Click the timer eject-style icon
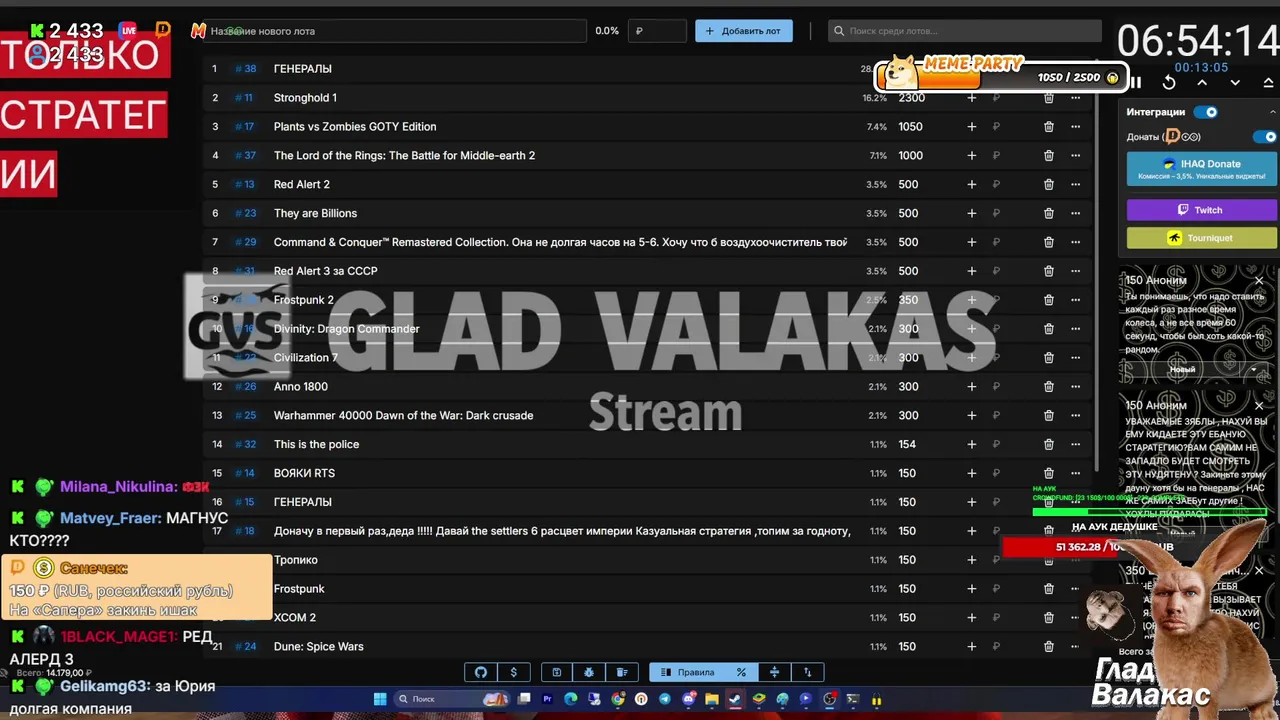The width and height of the screenshot is (1280, 720). point(1268,83)
